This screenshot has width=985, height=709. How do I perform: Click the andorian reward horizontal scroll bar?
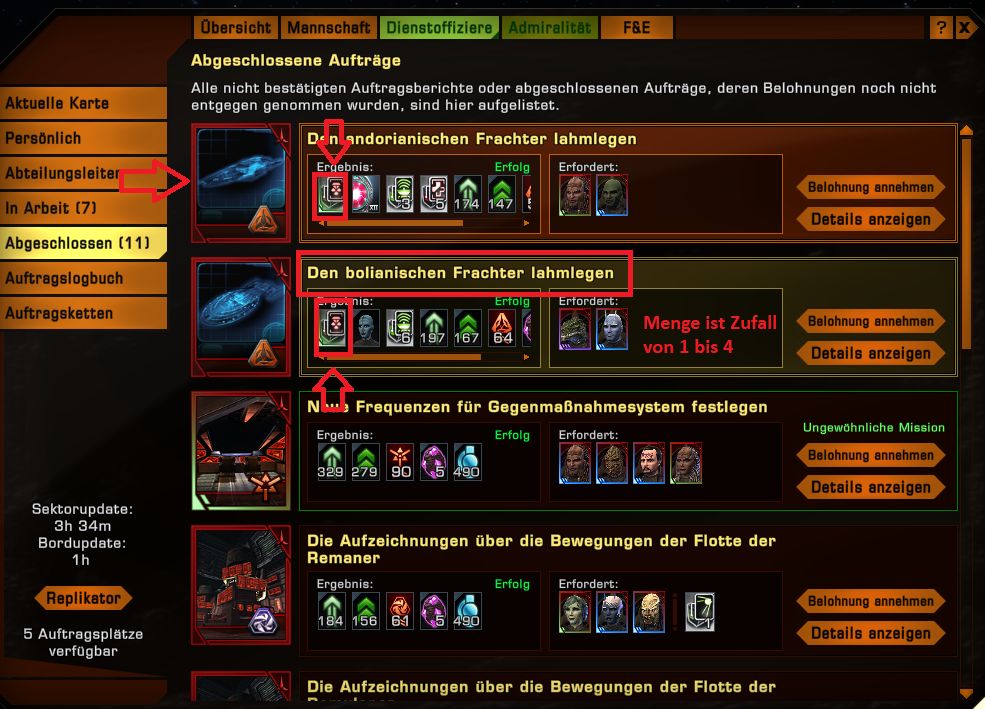point(424,223)
